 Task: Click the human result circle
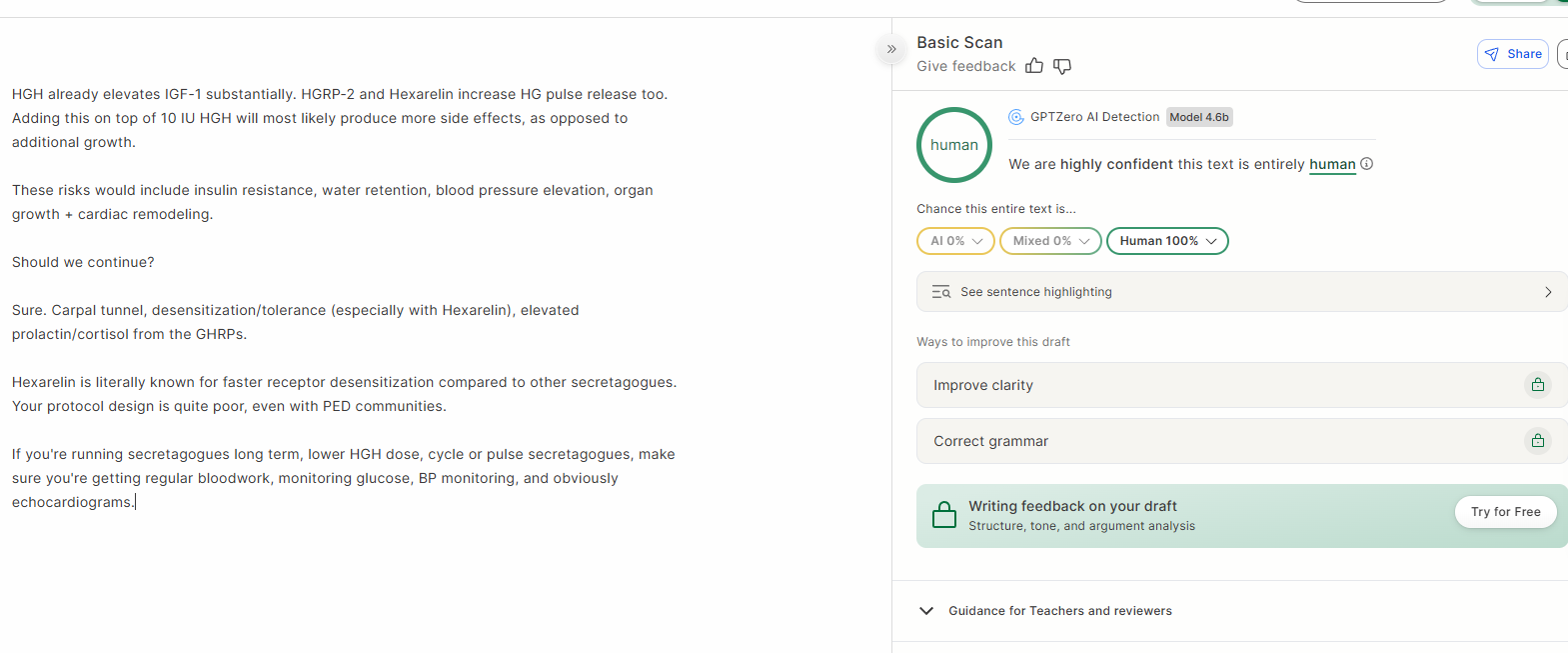pyautogui.click(x=954, y=145)
